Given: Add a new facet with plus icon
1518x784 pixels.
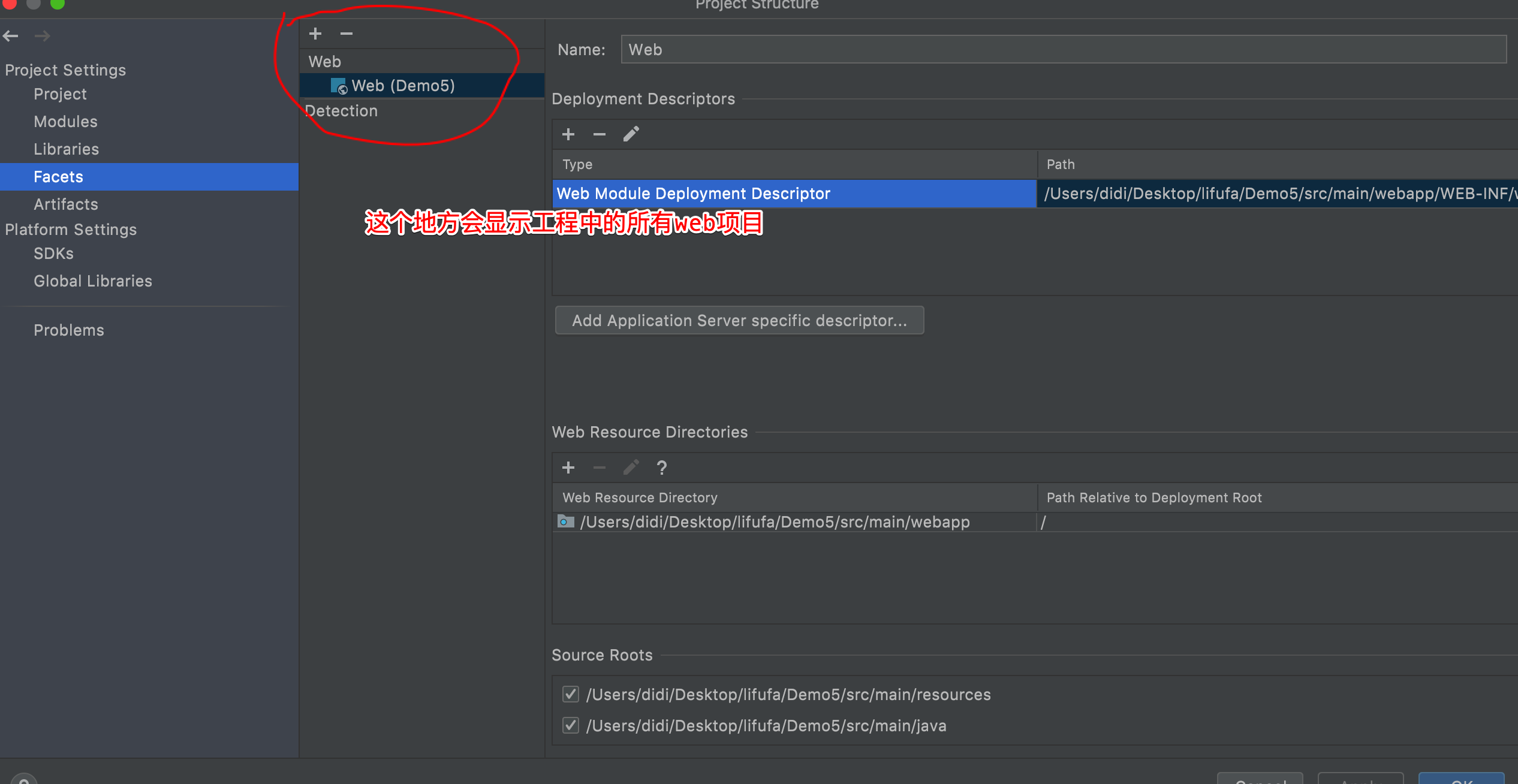Looking at the screenshot, I should 315,34.
